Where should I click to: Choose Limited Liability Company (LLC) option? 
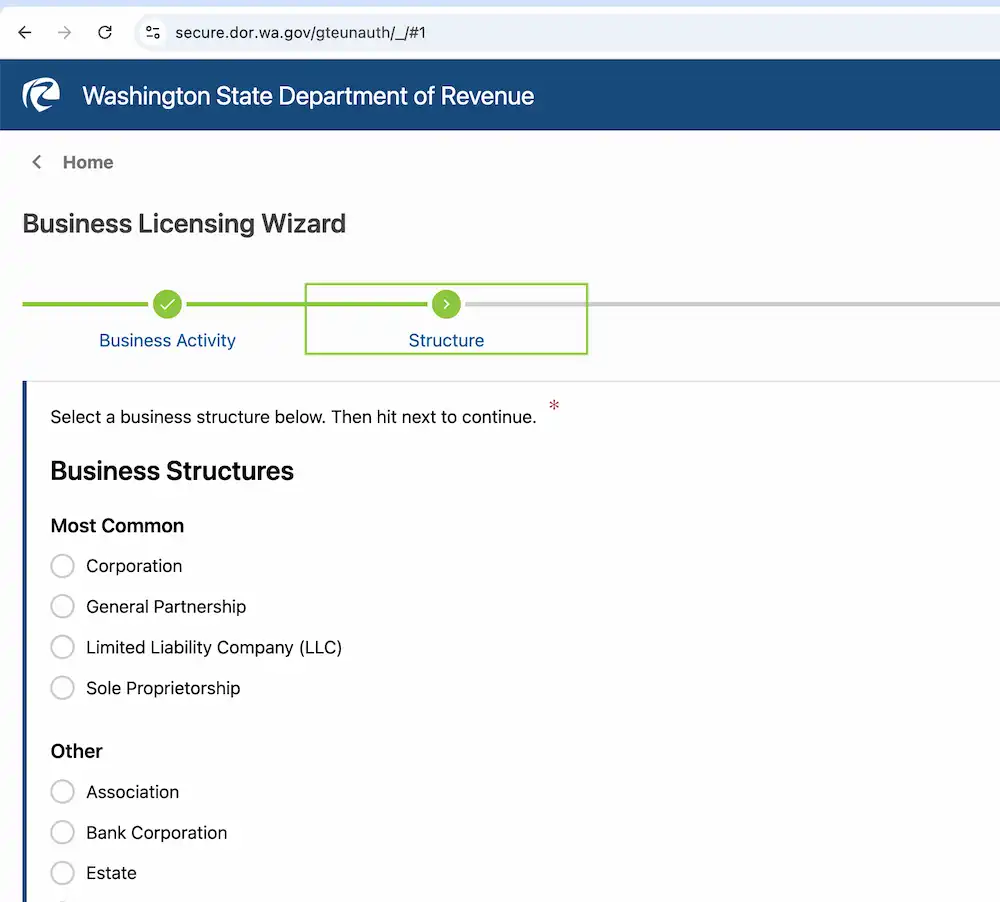pyautogui.click(x=62, y=647)
